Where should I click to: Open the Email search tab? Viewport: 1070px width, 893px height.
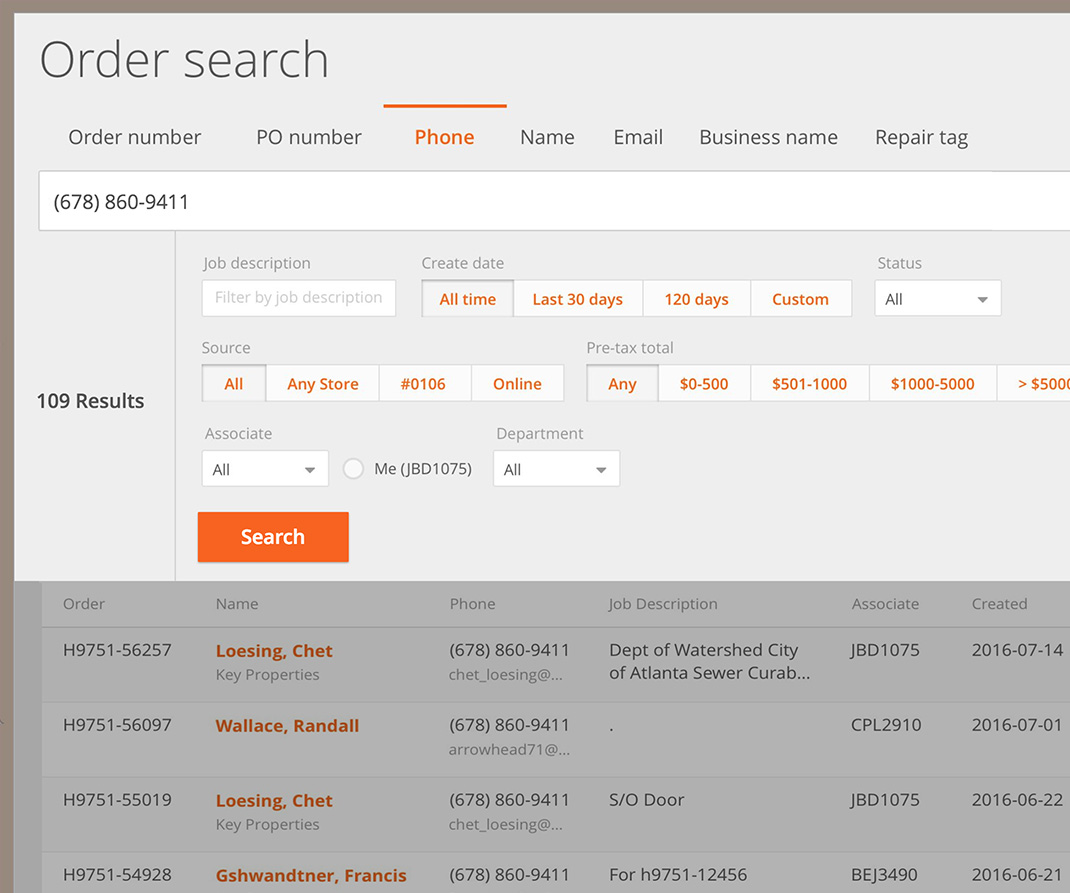click(638, 137)
